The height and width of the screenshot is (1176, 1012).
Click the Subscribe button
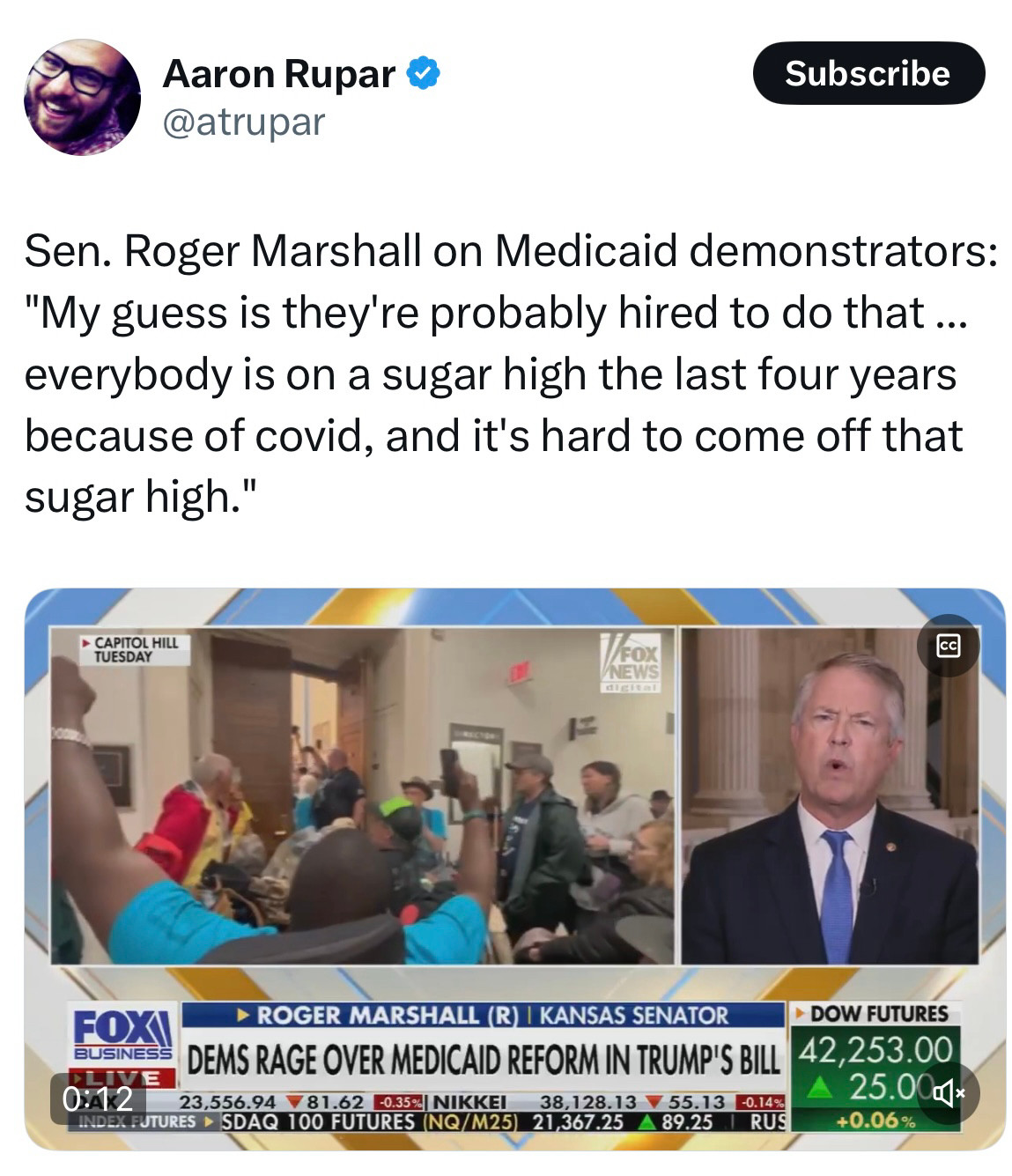pos(868,73)
